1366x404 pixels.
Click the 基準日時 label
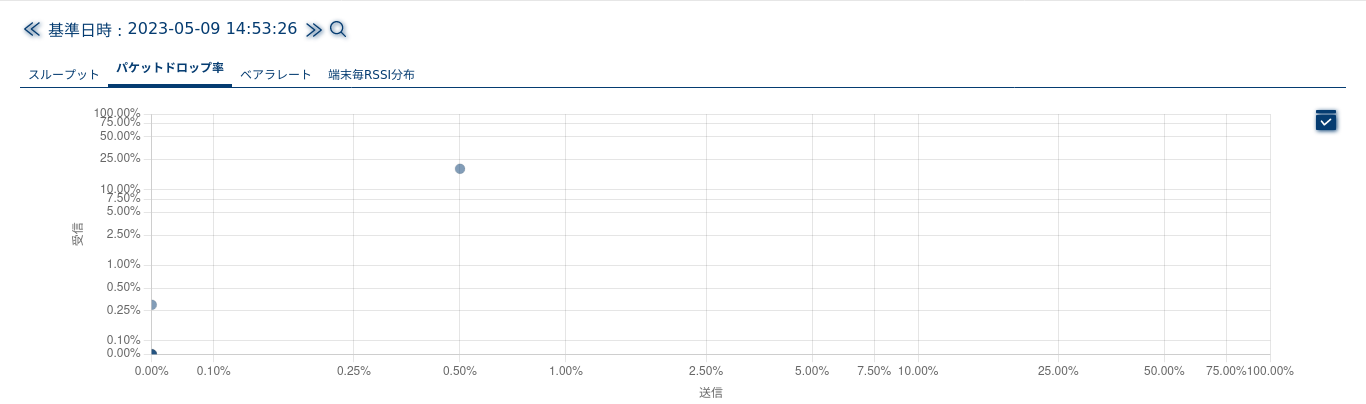[80, 30]
